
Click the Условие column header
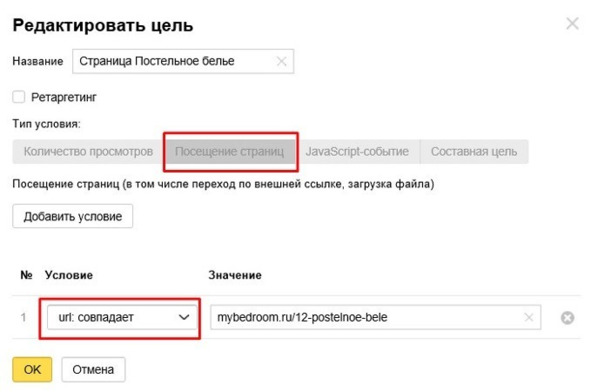click(69, 275)
